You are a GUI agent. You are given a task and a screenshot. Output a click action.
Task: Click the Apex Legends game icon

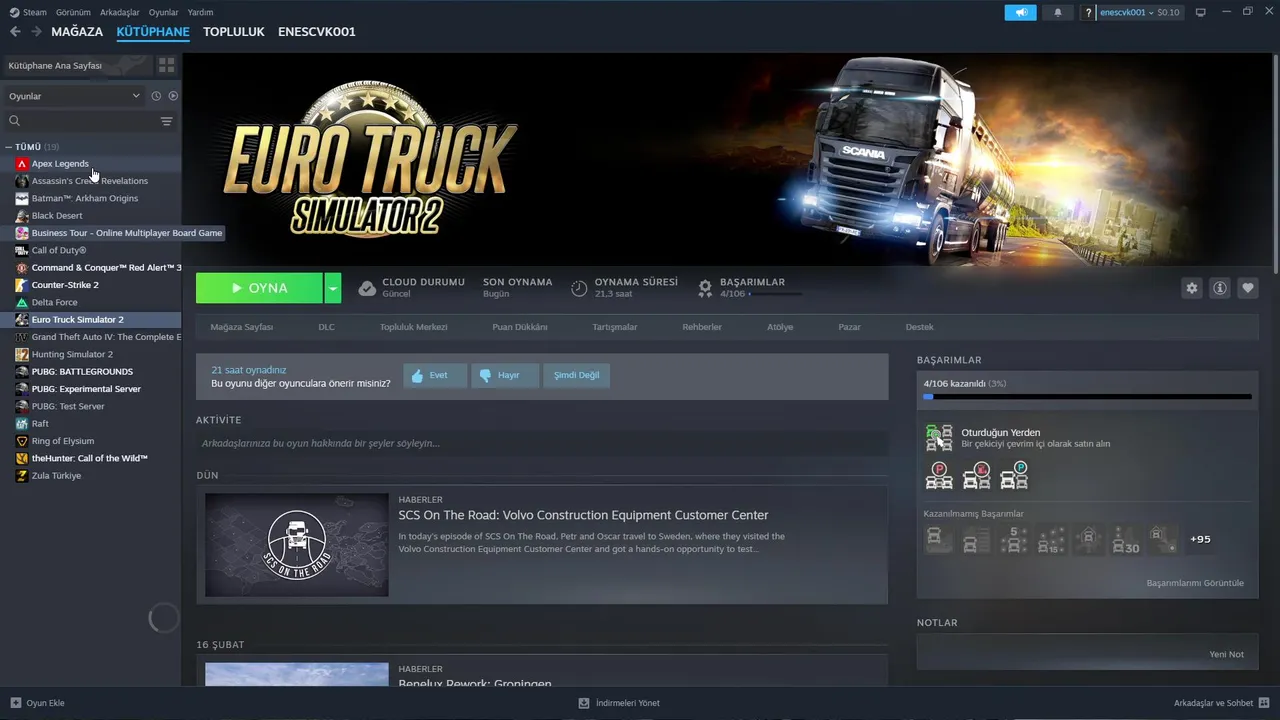(x=22, y=164)
